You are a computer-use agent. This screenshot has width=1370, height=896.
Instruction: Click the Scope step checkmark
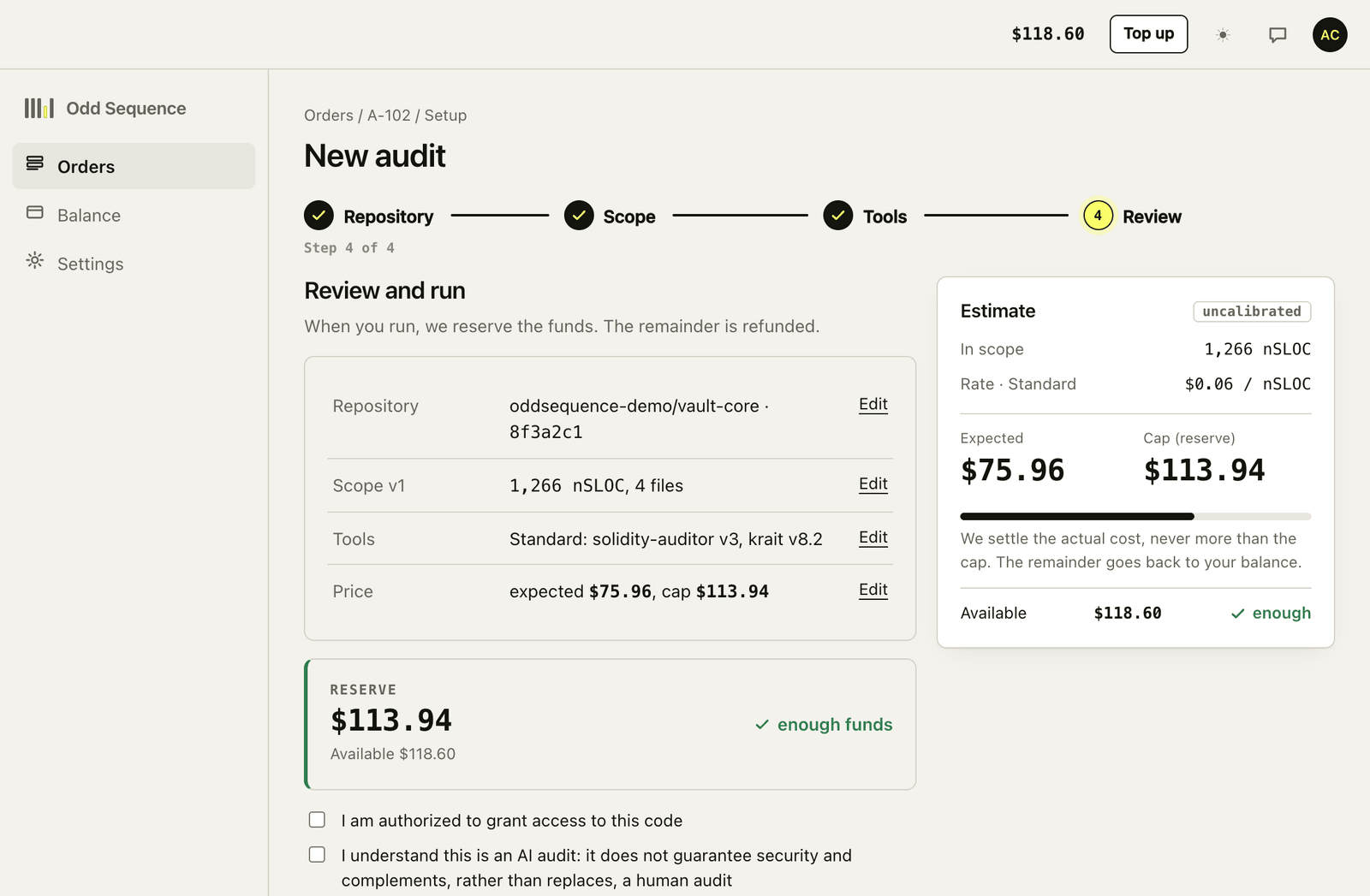tap(579, 216)
